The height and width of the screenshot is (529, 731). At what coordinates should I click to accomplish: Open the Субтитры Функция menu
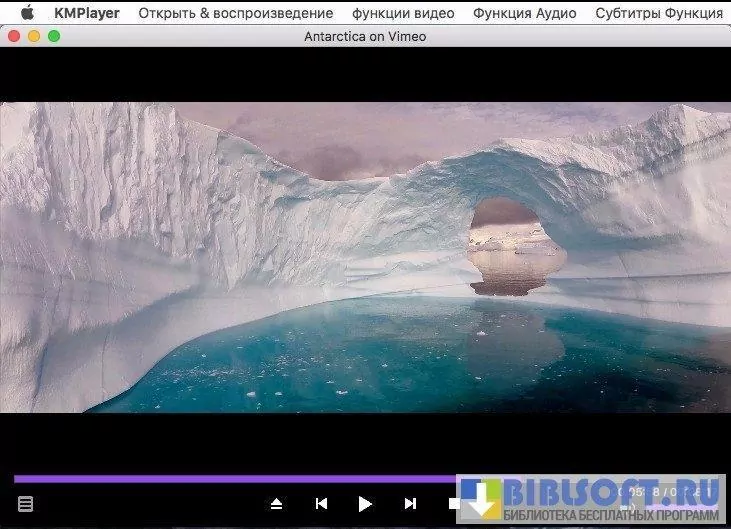click(658, 13)
